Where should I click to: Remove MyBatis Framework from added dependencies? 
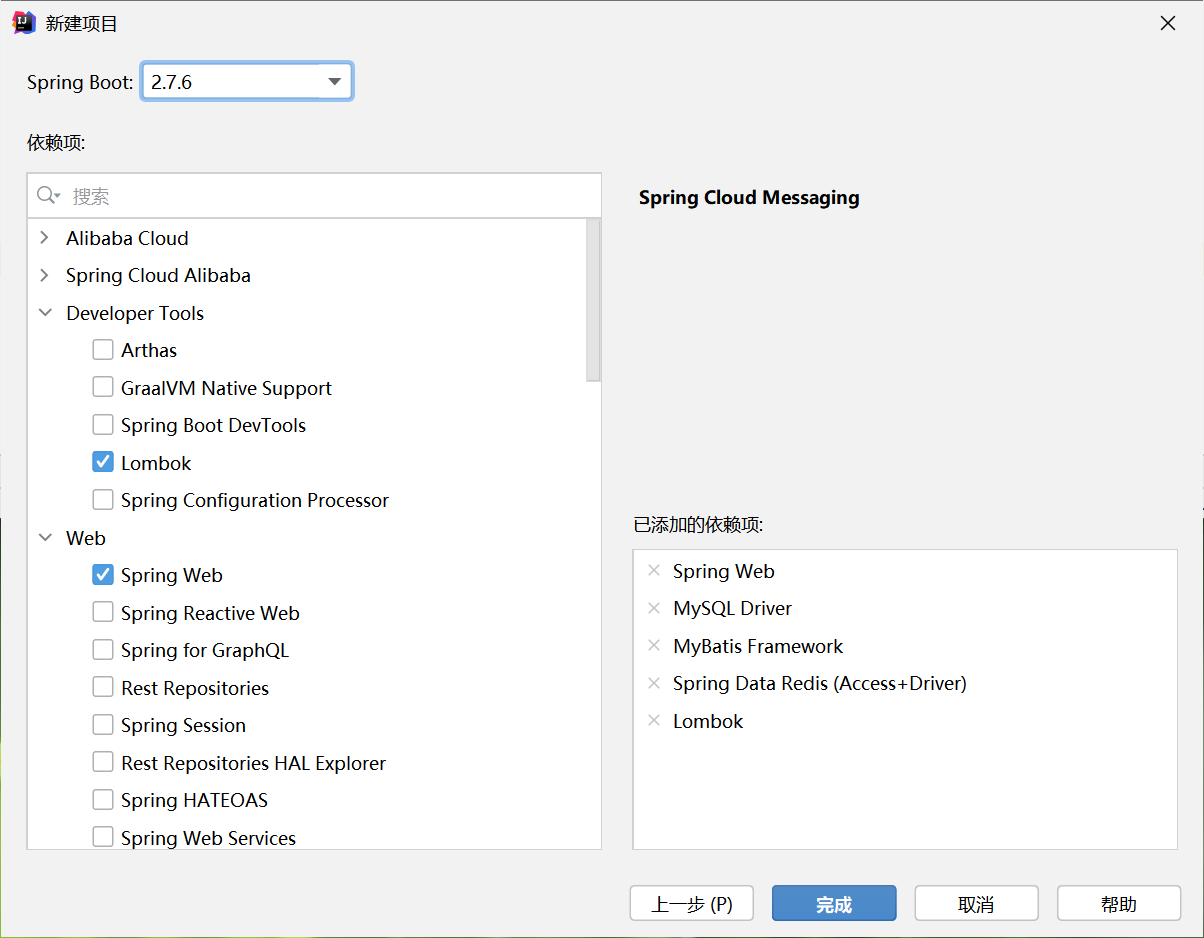tap(654, 646)
